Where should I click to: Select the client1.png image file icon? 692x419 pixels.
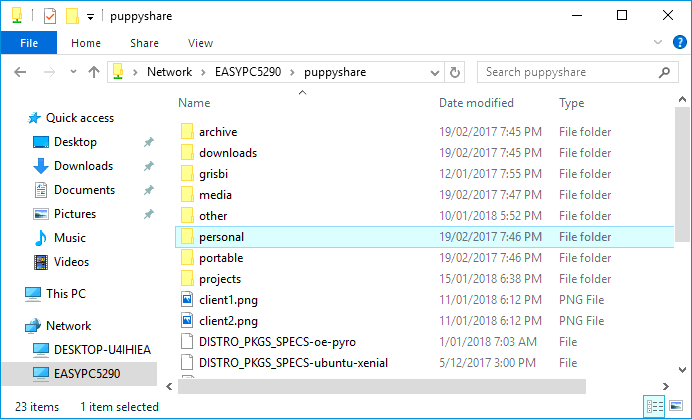click(187, 300)
